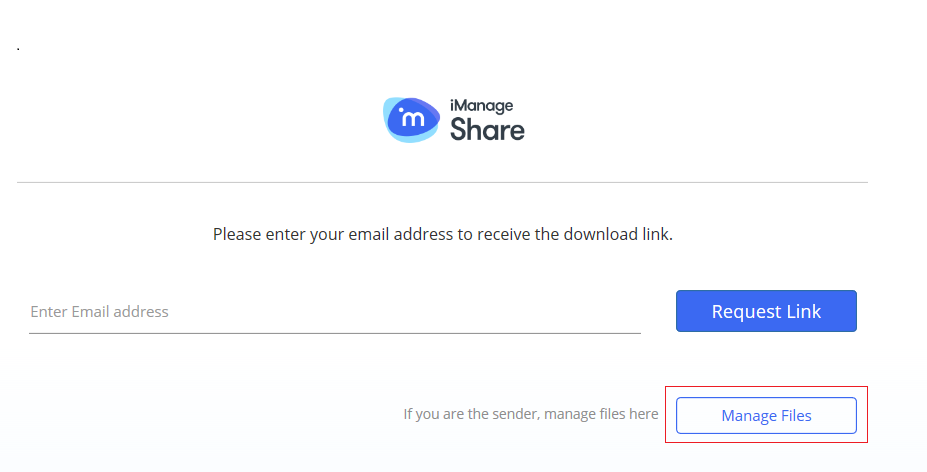This screenshot has width=927, height=472.
Task: Click the "Manage Files" label text
Action: point(766,416)
